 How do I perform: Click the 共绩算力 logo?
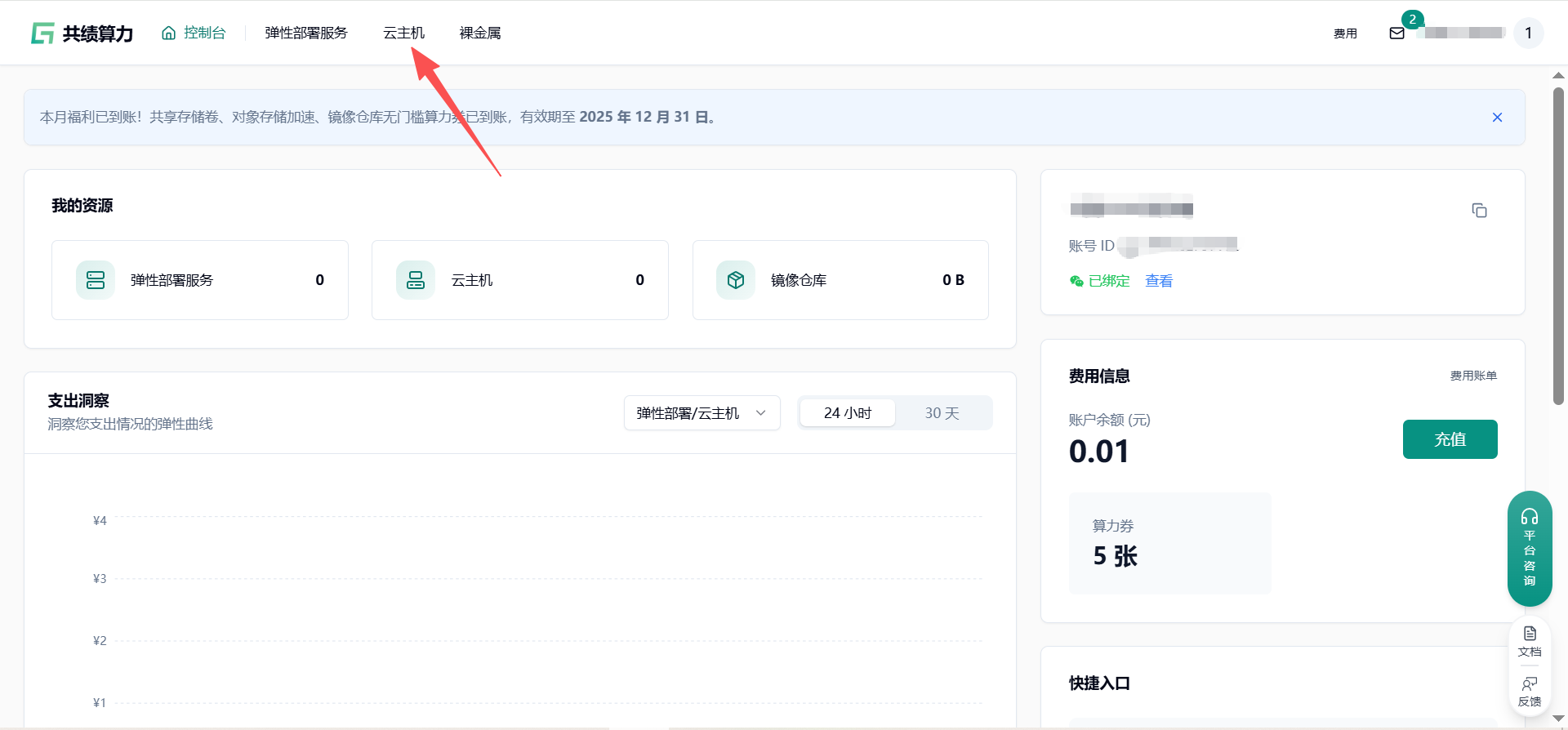(x=82, y=33)
